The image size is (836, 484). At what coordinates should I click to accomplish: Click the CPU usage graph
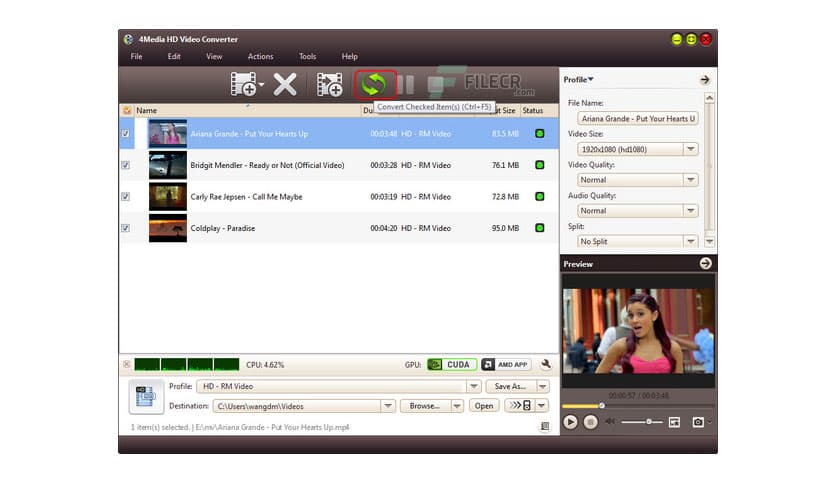tap(187, 365)
